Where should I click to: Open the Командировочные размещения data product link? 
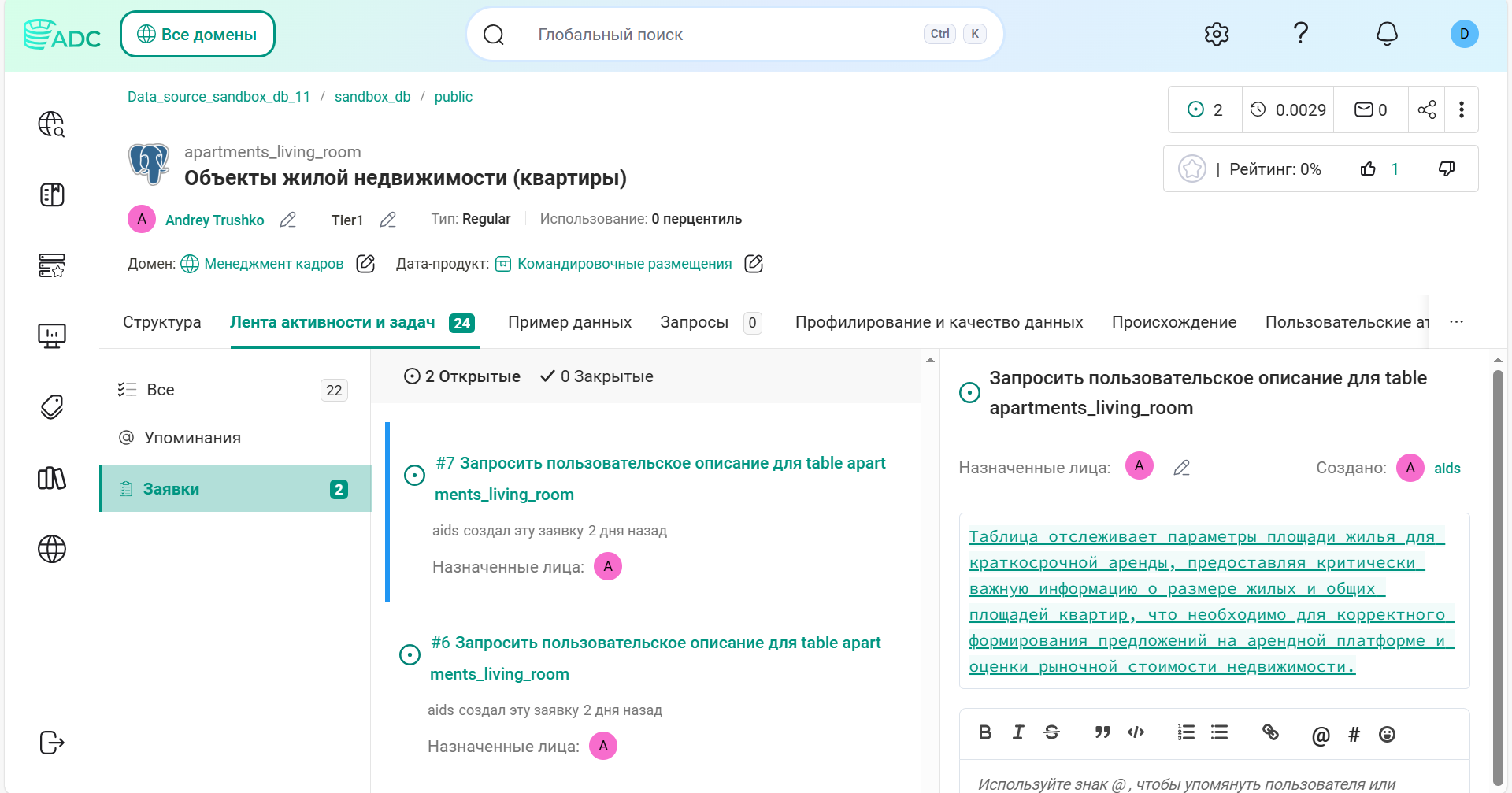pyautogui.click(x=624, y=264)
